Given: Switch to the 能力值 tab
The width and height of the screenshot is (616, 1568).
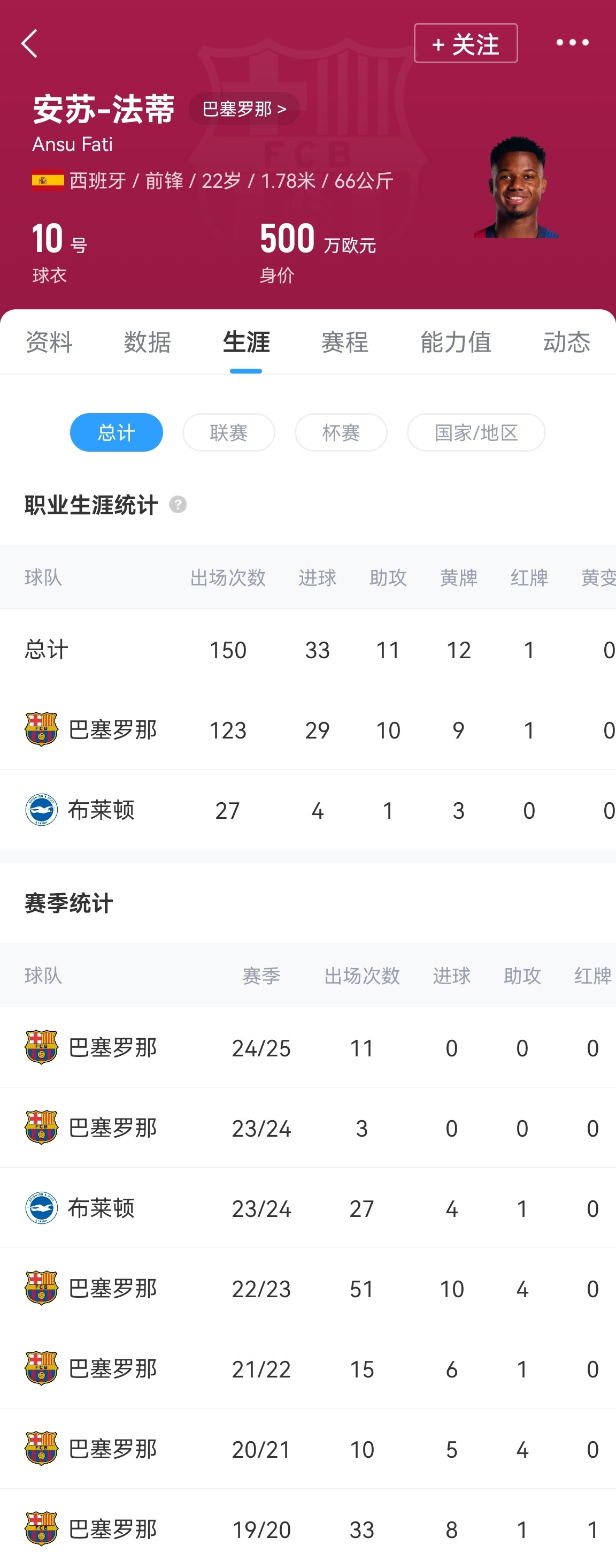Looking at the screenshot, I should pyautogui.click(x=456, y=341).
